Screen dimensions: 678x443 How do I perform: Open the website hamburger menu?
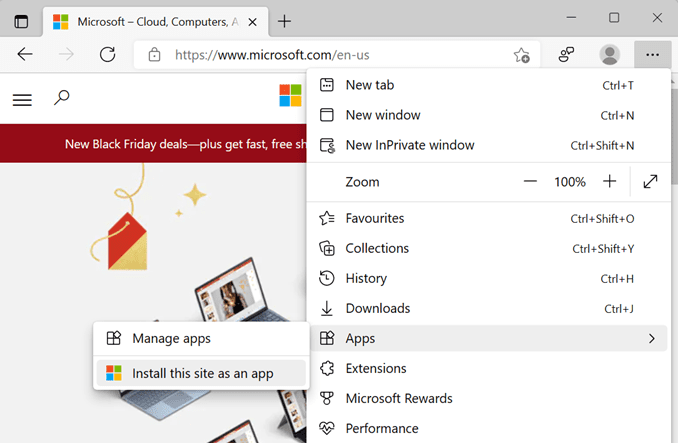click(22, 100)
